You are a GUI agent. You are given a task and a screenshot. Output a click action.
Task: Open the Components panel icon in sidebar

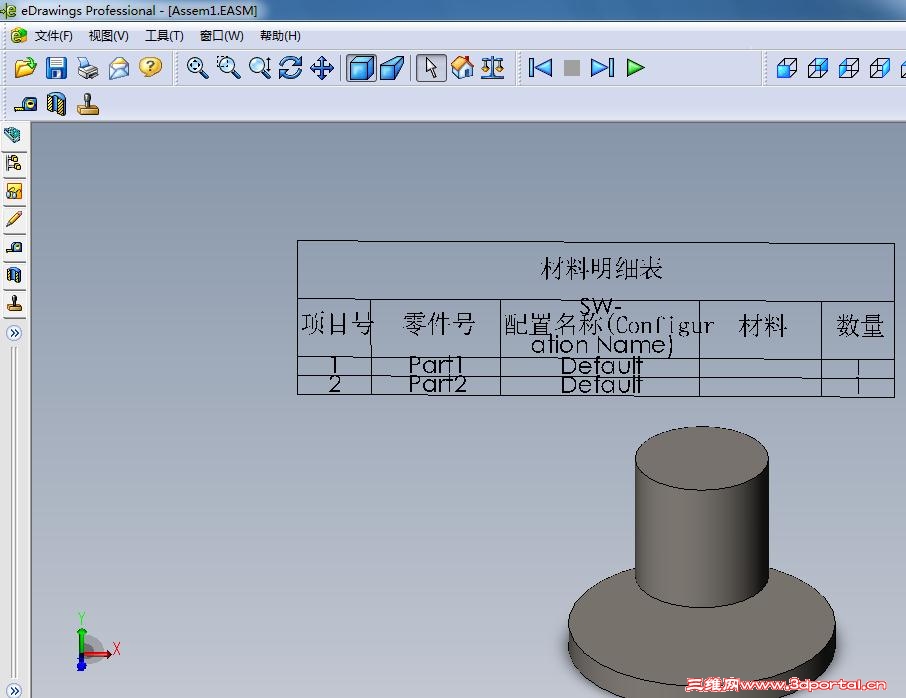pos(14,163)
